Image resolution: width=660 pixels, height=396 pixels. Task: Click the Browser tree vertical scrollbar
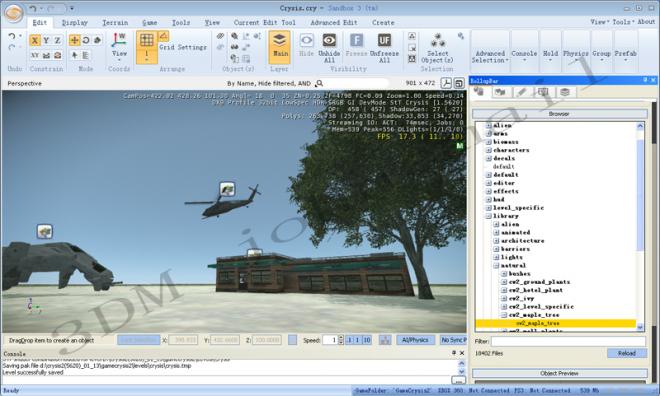pos(640,226)
